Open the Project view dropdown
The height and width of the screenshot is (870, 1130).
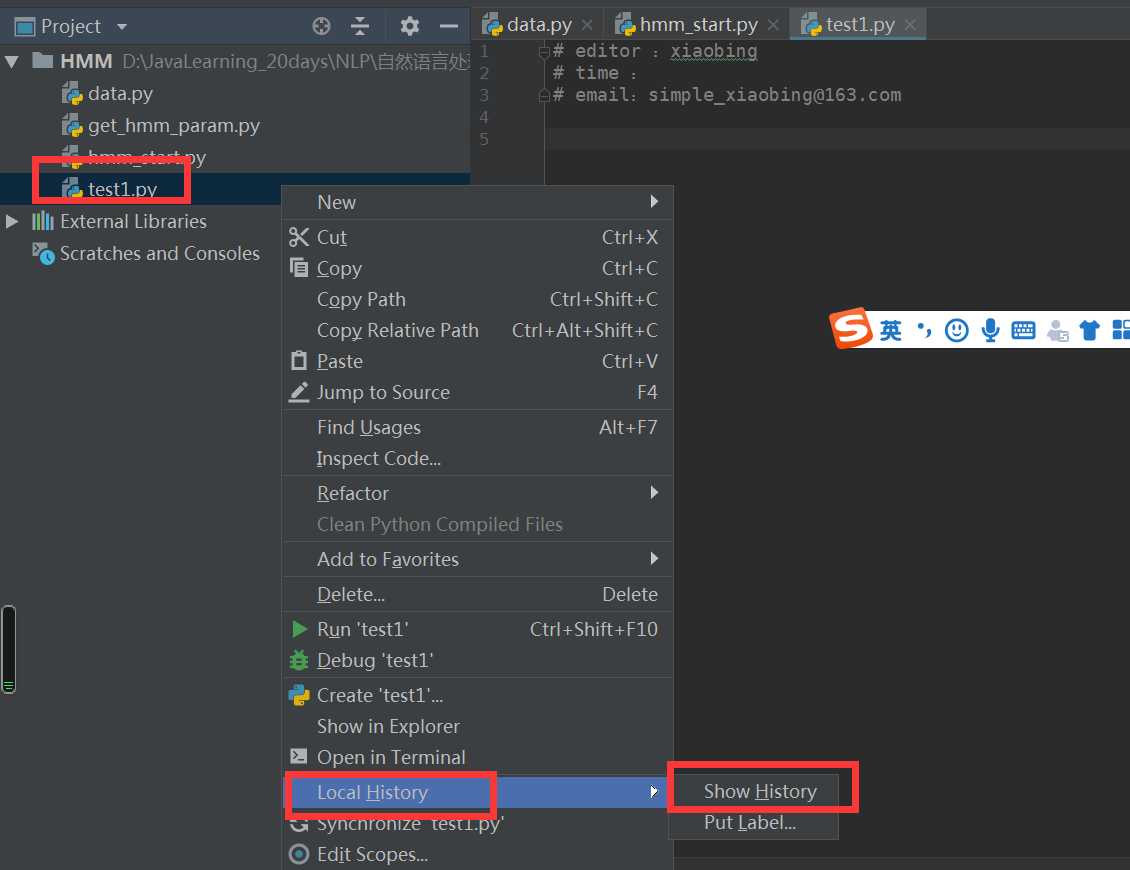pyautogui.click(x=122, y=27)
